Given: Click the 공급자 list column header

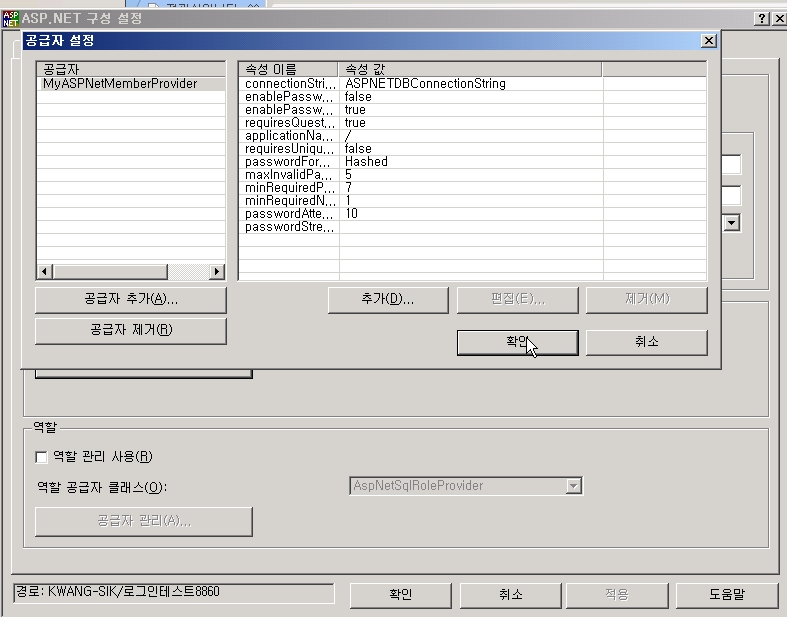Looking at the screenshot, I should pos(131,69).
